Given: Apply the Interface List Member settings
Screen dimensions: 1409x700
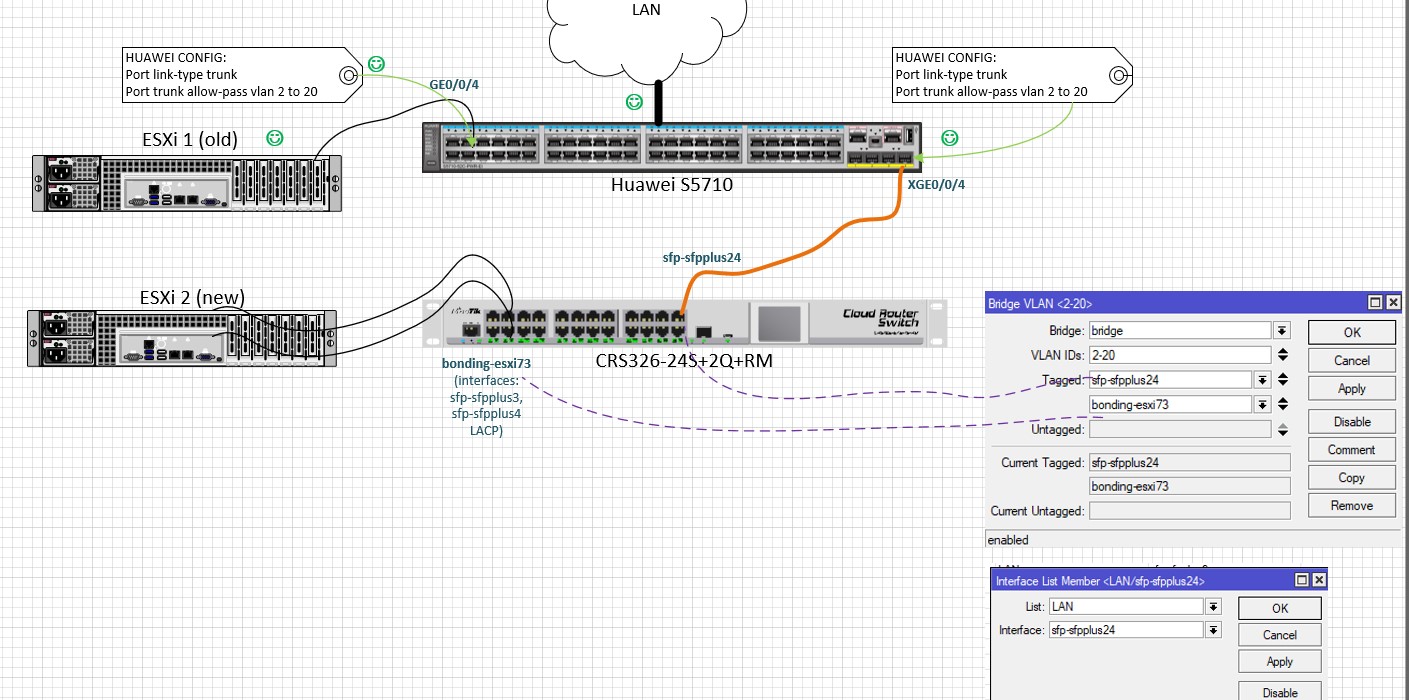Looking at the screenshot, I should (x=1279, y=662).
